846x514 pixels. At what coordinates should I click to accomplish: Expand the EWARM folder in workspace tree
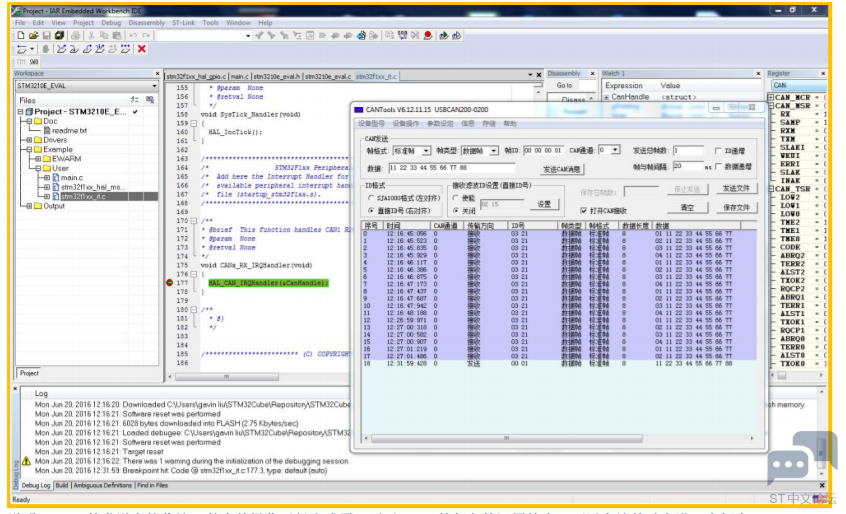click(x=38, y=159)
